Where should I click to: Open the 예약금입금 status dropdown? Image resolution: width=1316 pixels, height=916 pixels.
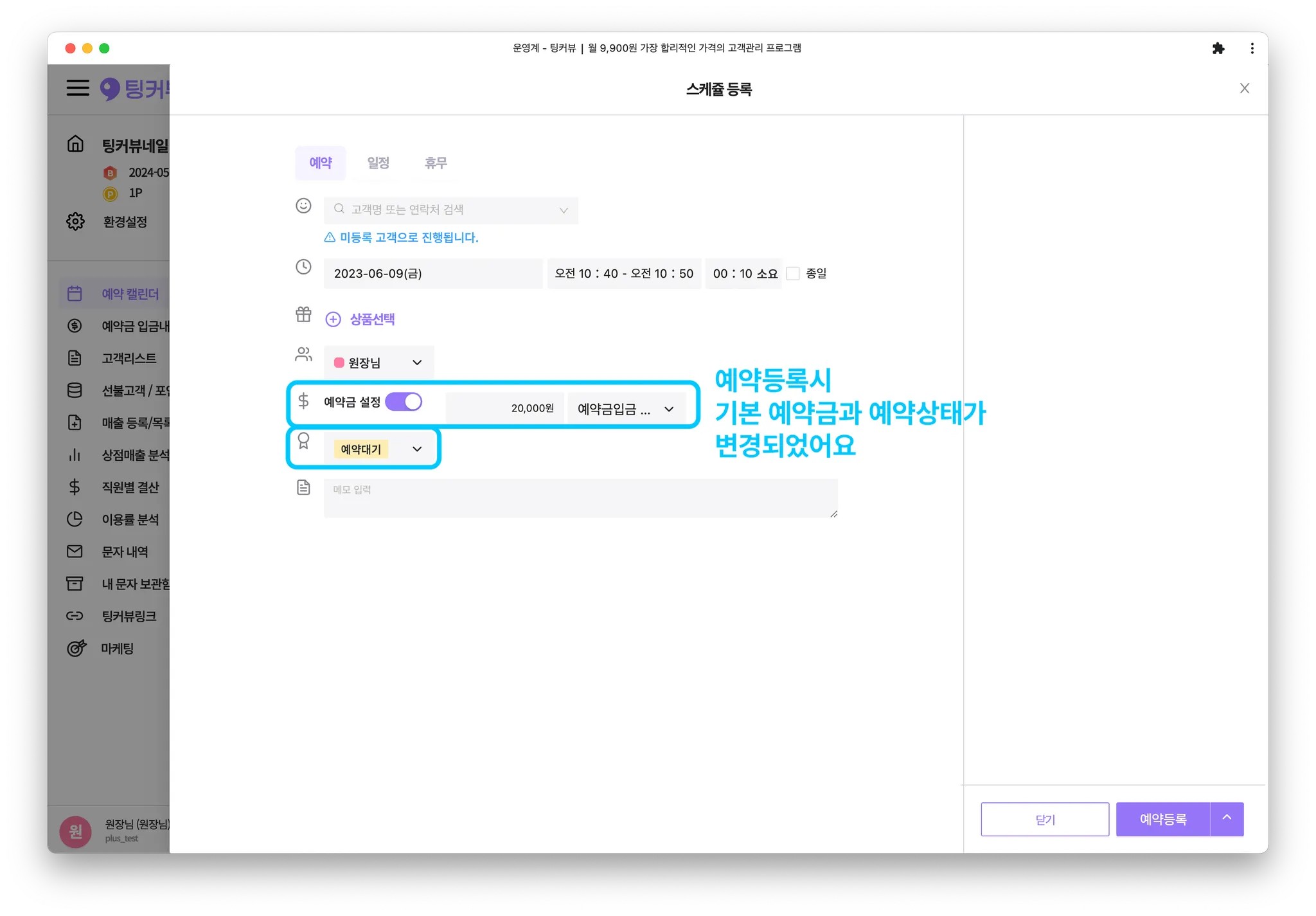coord(626,409)
